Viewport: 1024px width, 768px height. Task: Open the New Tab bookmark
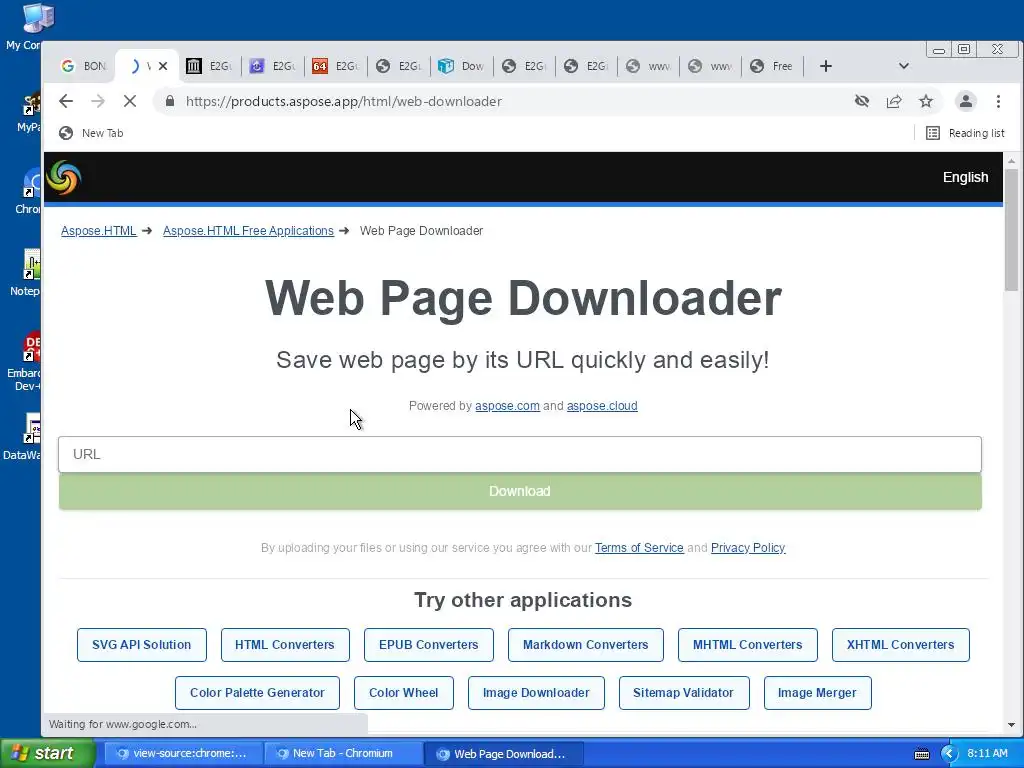(x=91, y=133)
